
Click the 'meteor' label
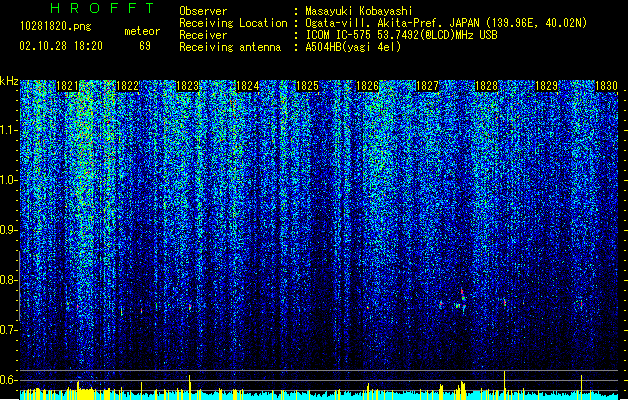(142, 31)
